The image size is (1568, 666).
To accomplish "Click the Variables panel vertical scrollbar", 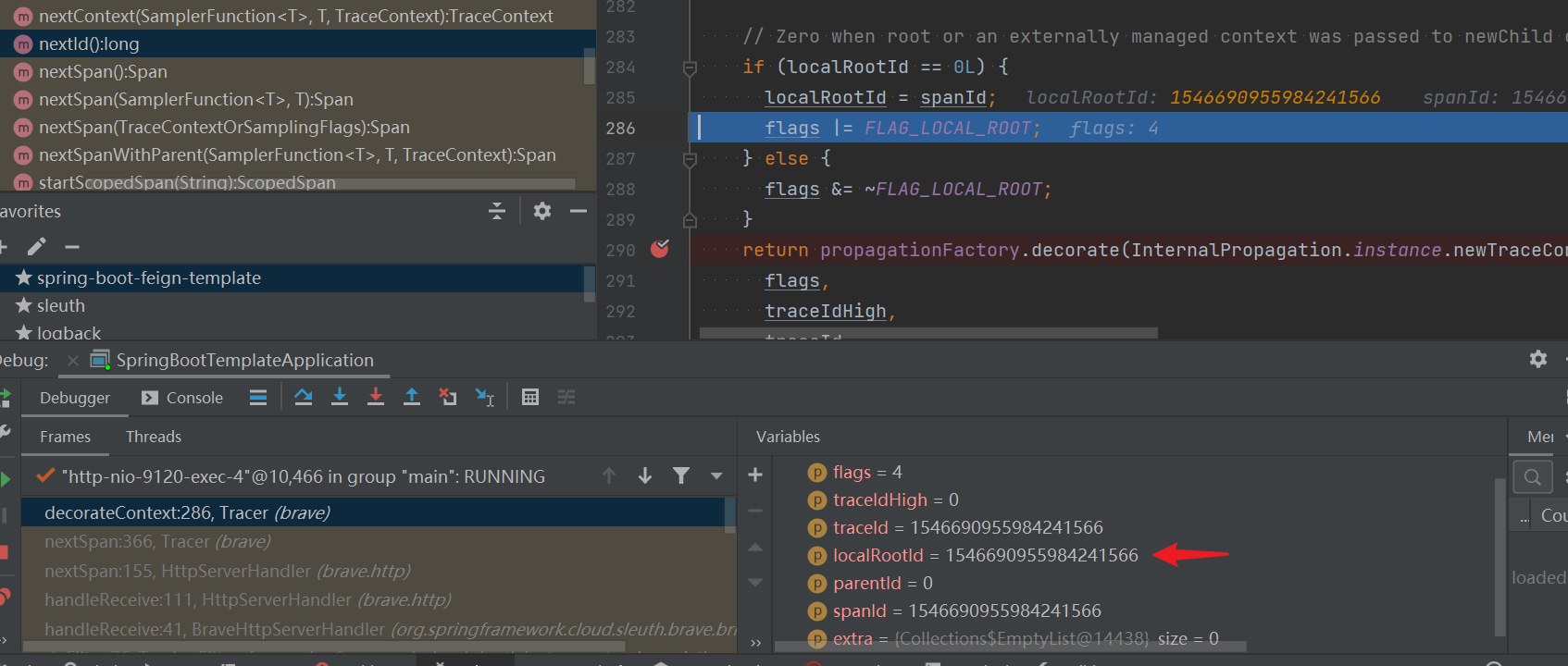I will [1500, 557].
